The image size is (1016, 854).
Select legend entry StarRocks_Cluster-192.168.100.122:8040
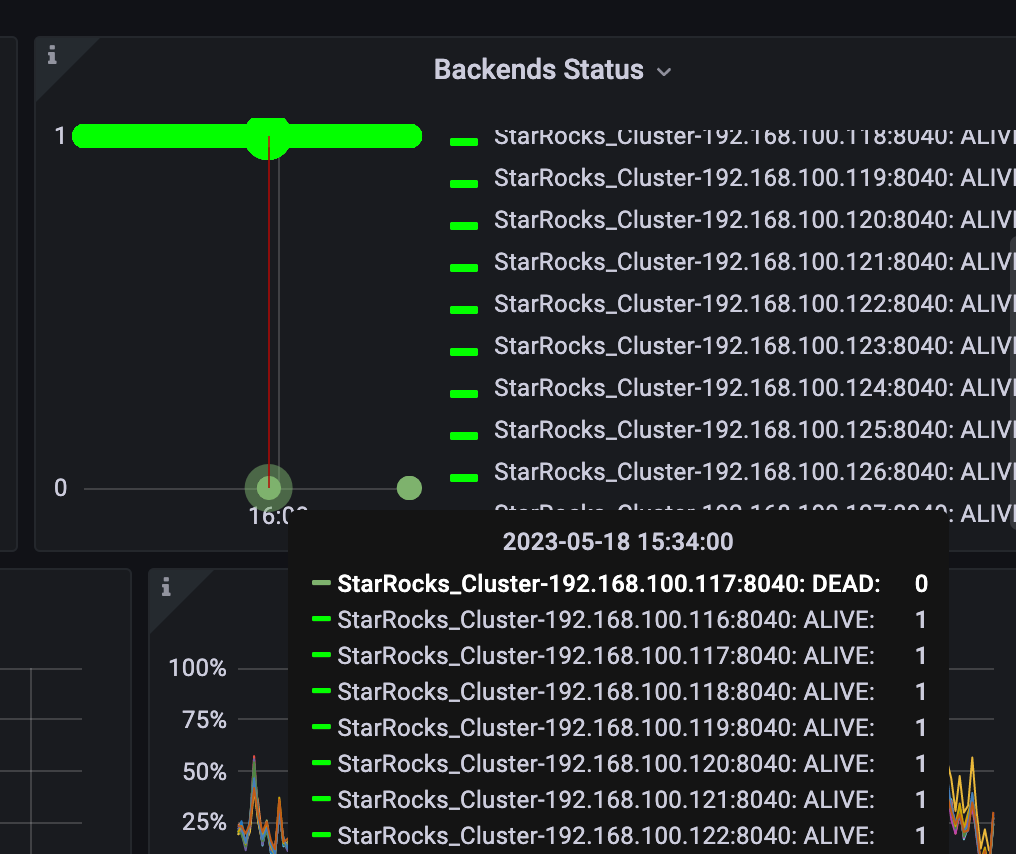pyautogui.click(x=755, y=303)
